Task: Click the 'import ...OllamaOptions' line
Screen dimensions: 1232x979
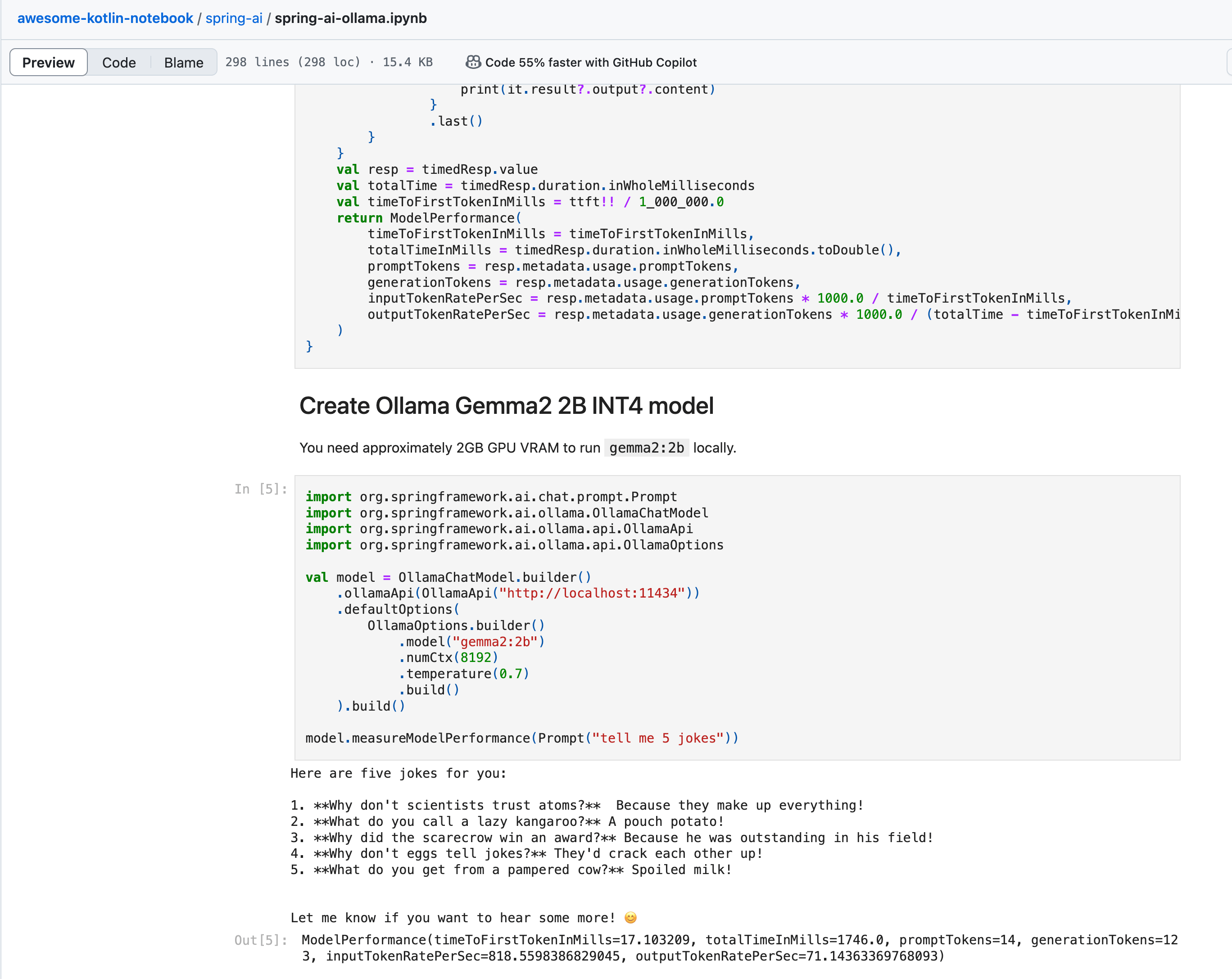Action: [514, 545]
